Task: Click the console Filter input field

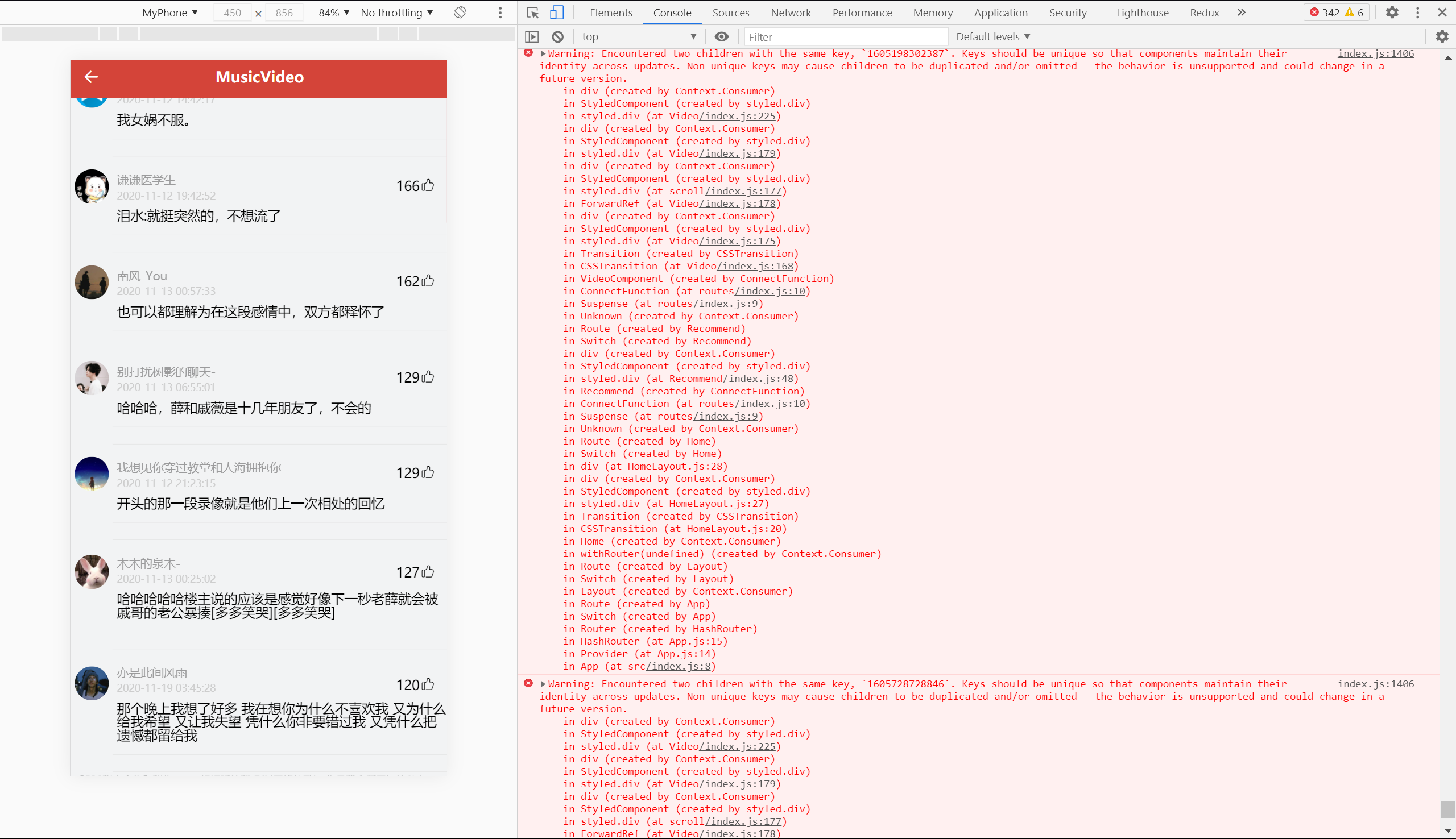Action: [846, 37]
